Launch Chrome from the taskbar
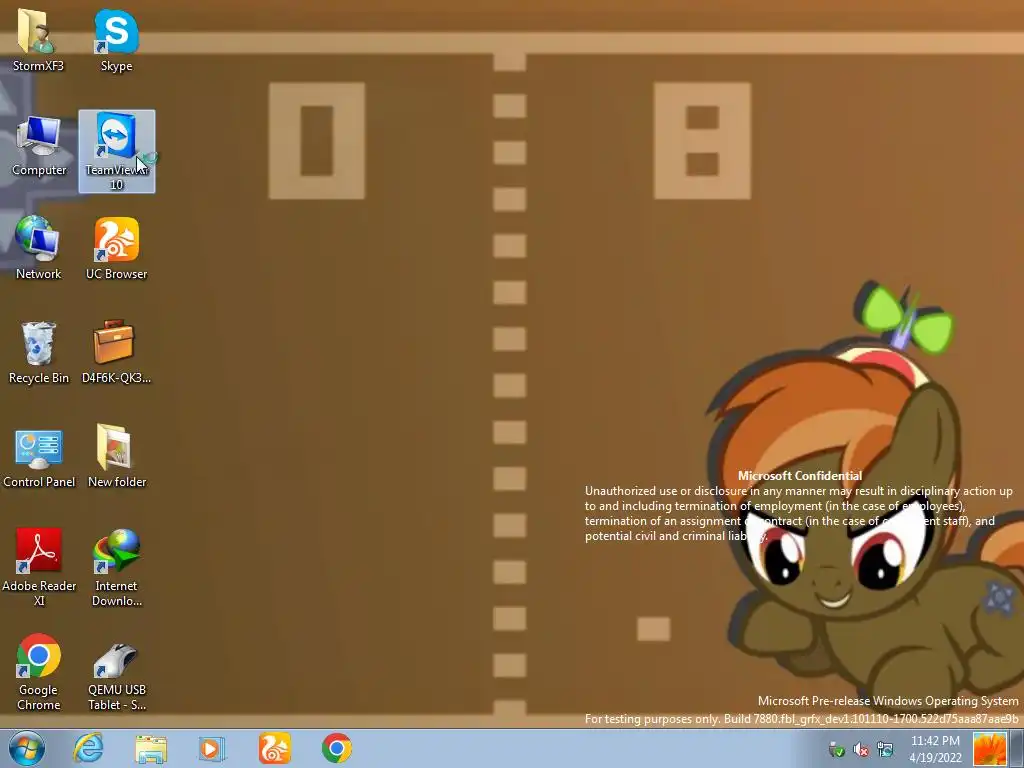Screen dimensions: 1024x768 coord(337,748)
